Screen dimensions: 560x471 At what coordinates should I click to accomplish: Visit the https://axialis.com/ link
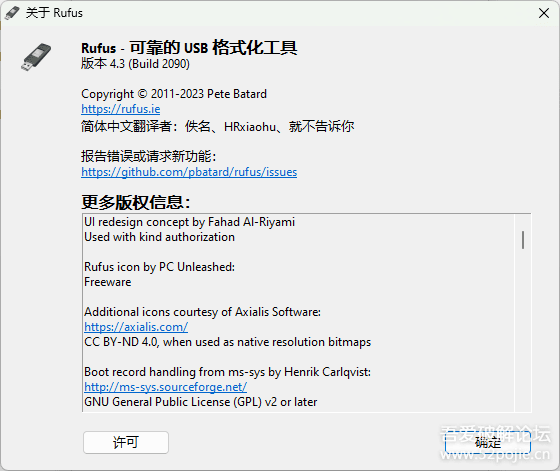(x=136, y=327)
